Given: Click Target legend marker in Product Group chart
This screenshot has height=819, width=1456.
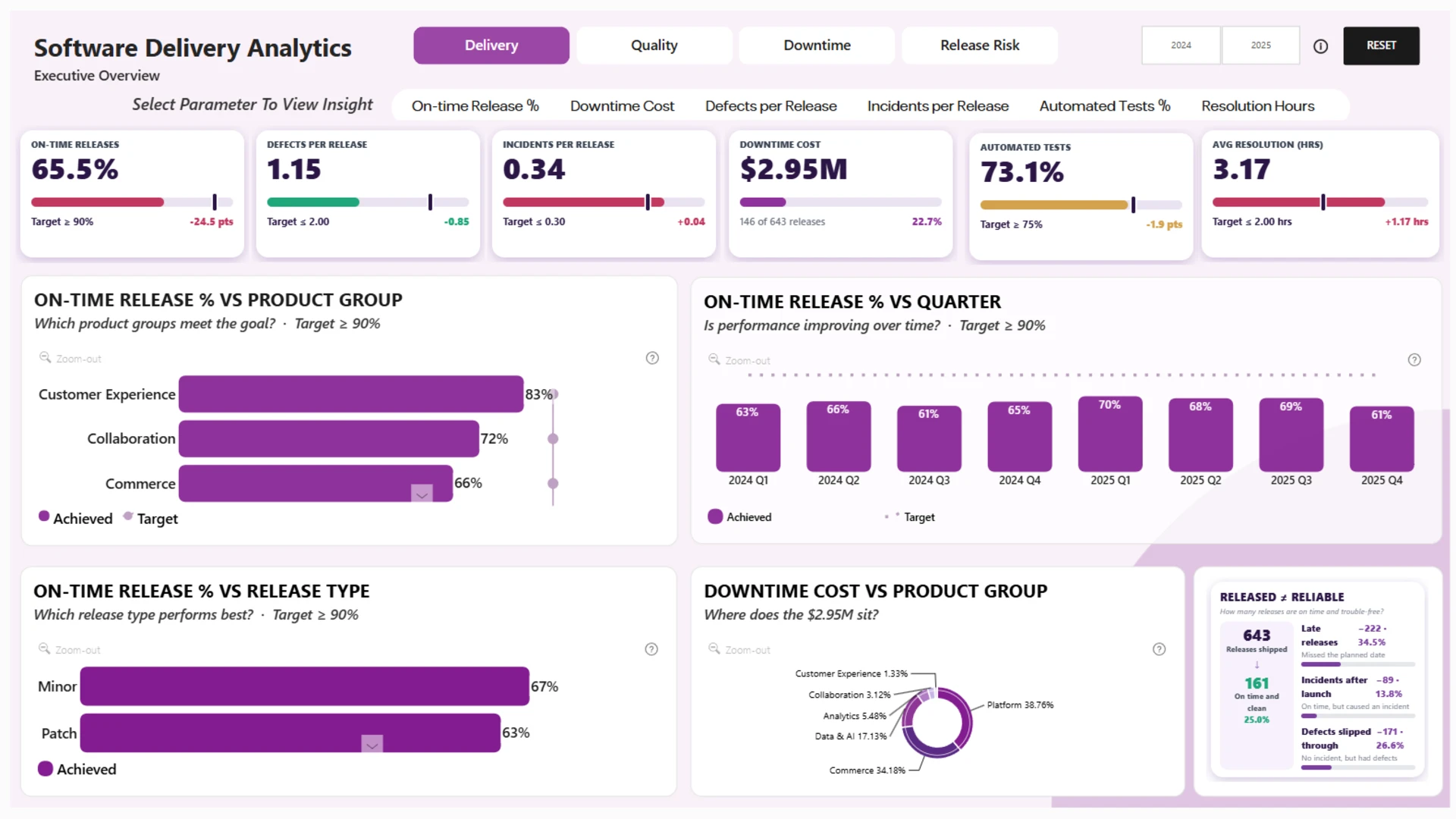Looking at the screenshot, I should (x=128, y=516).
